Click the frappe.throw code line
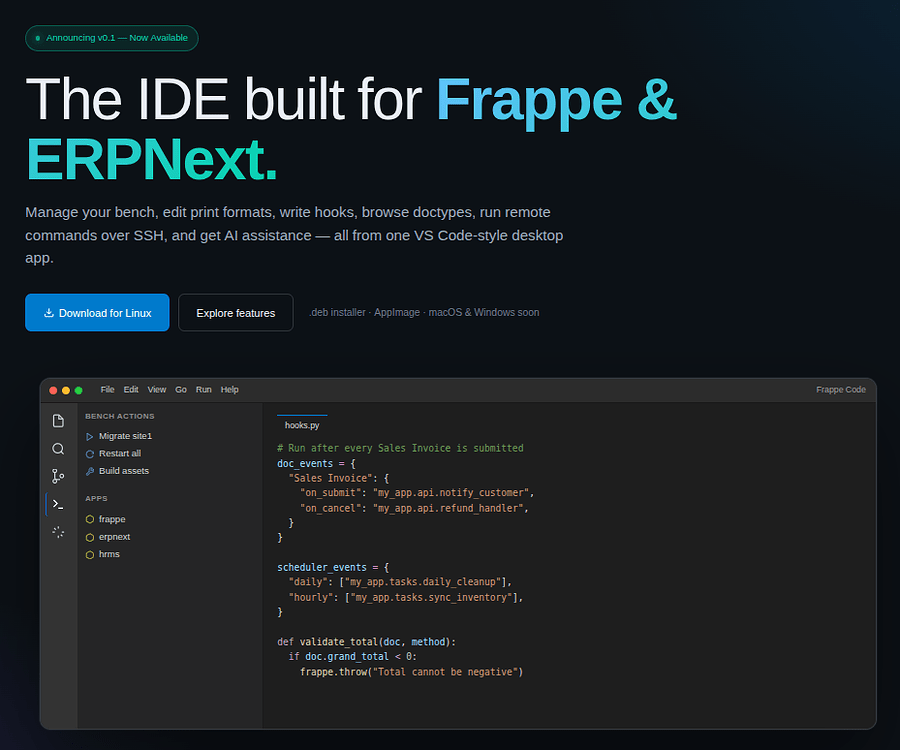The width and height of the screenshot is (900, 750). tap(412, 671)
